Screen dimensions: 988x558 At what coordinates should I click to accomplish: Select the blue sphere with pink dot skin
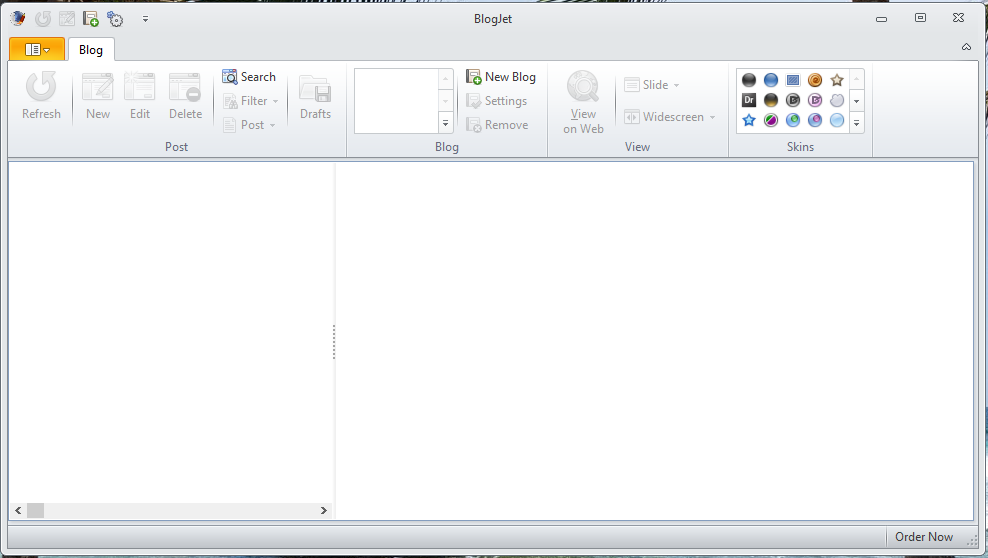click(815, 120)
